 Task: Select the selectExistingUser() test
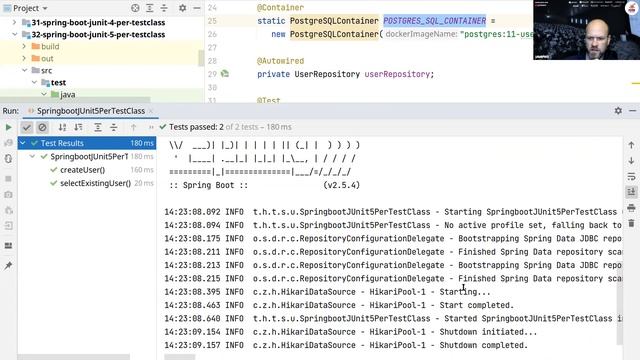[96, 183]
